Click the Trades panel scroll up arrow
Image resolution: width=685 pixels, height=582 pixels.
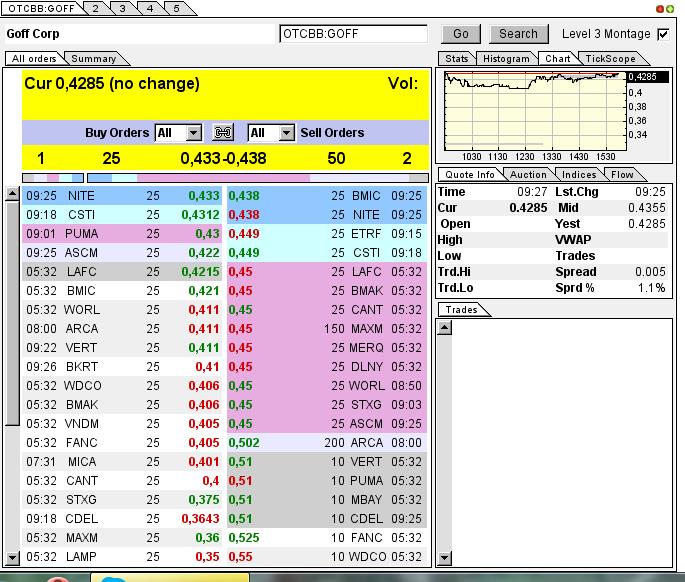444,327
